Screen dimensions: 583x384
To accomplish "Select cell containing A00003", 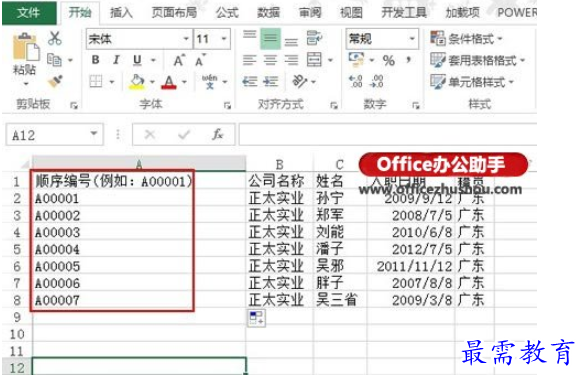I will click(x=139, y=232).
